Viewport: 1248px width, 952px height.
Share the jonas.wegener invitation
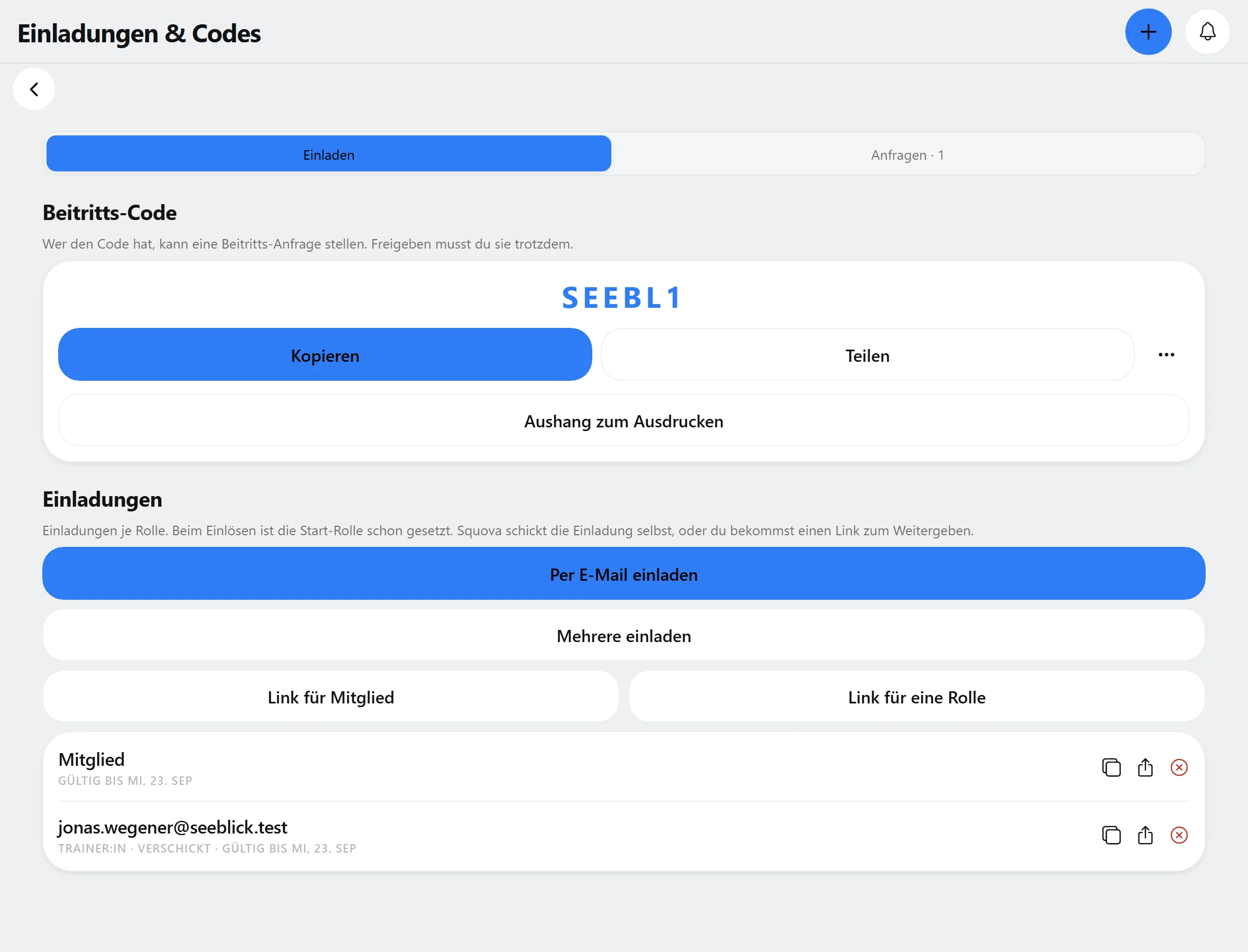(1145, 835)
